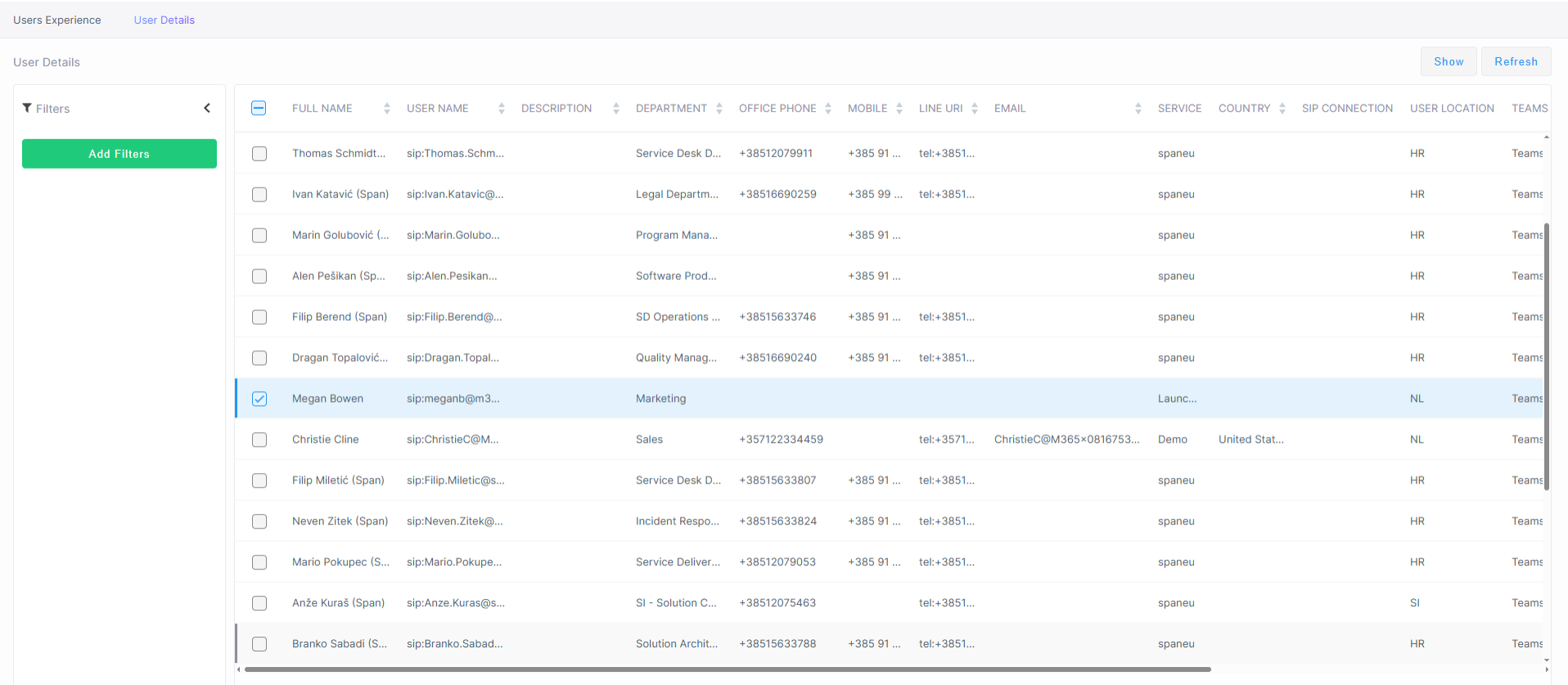Open the Users Experience tab
This screenshot has width=1568, height=685.
57,20
